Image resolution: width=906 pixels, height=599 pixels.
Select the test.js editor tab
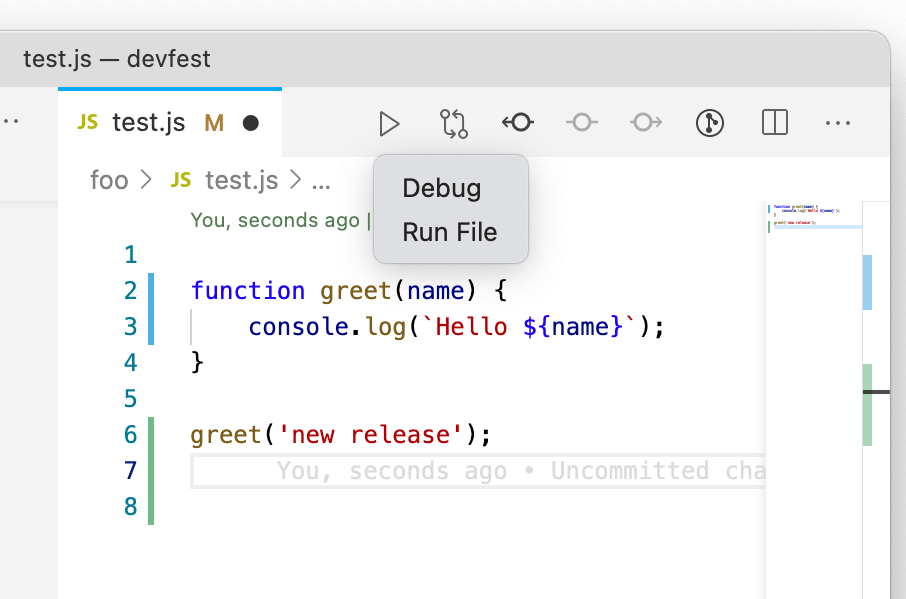pyautogui.click(x=148, y=123)
